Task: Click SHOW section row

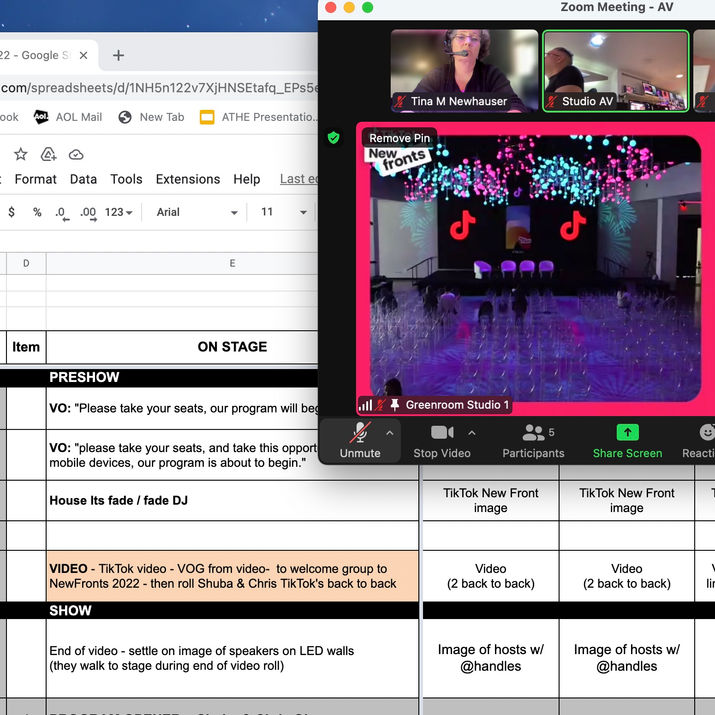Action: pos(209,611)
